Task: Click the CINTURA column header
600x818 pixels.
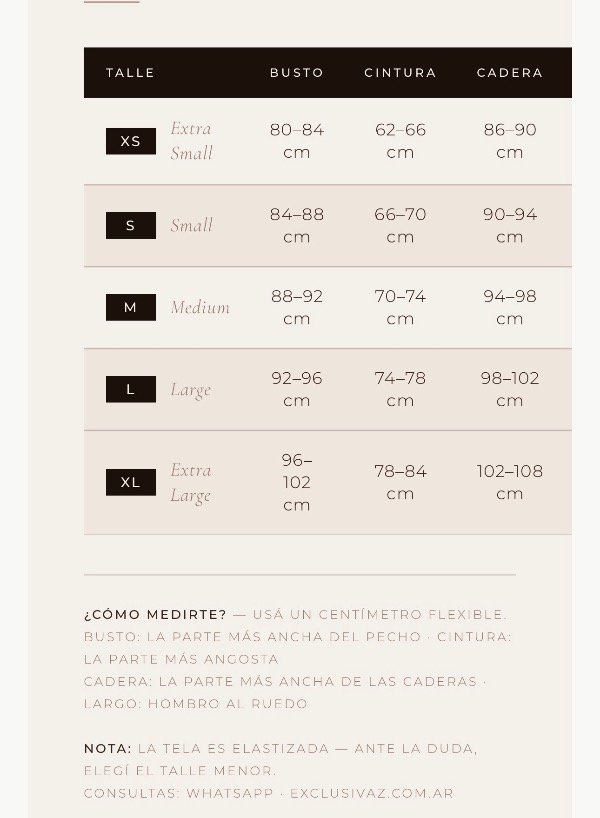Action: tap(400, 73)
